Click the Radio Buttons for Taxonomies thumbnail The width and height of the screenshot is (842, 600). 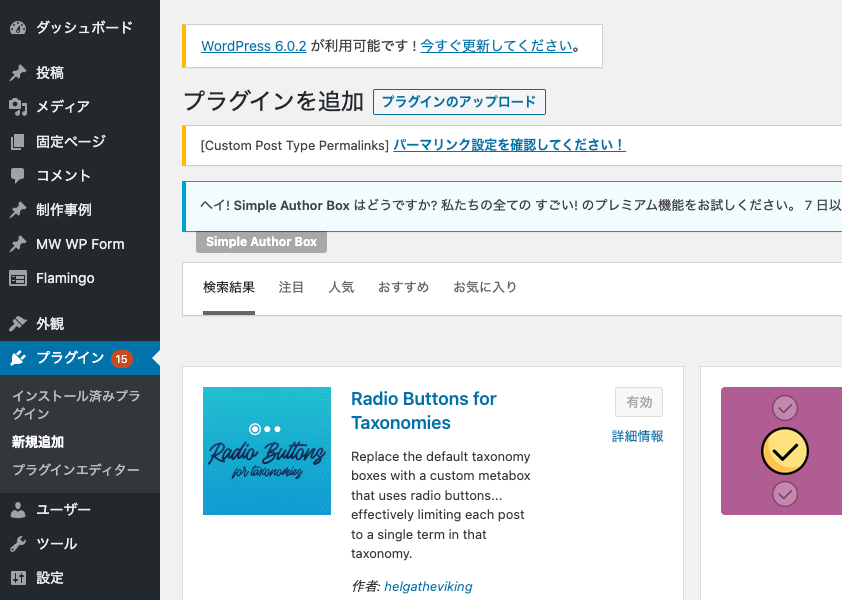tap(267, 451)
